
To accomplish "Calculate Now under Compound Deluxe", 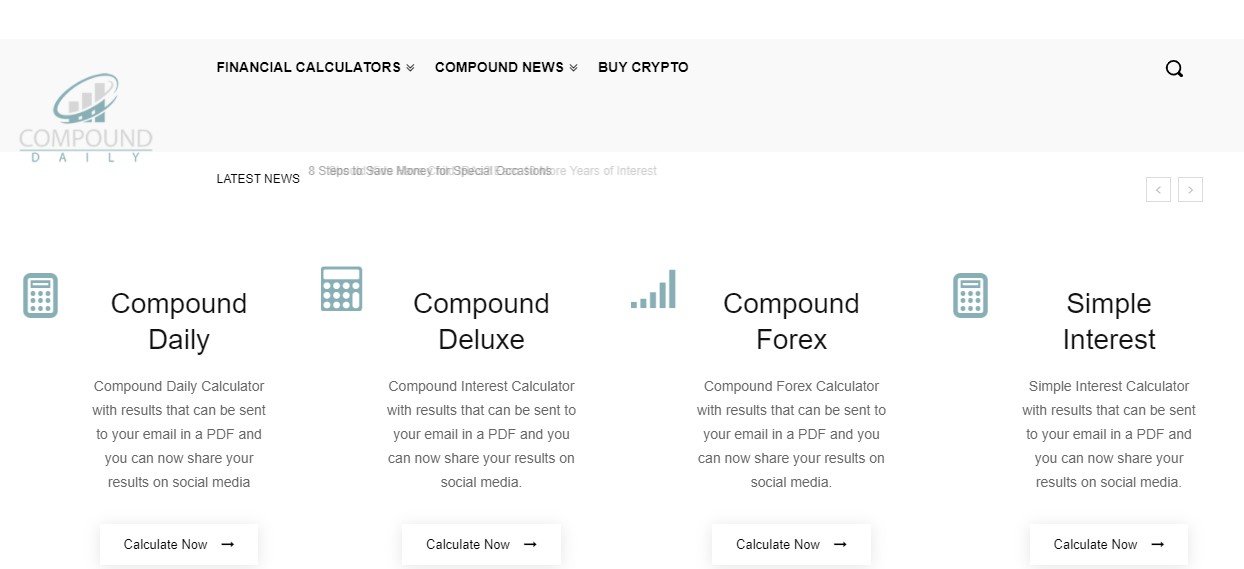I will coord(481,544).
